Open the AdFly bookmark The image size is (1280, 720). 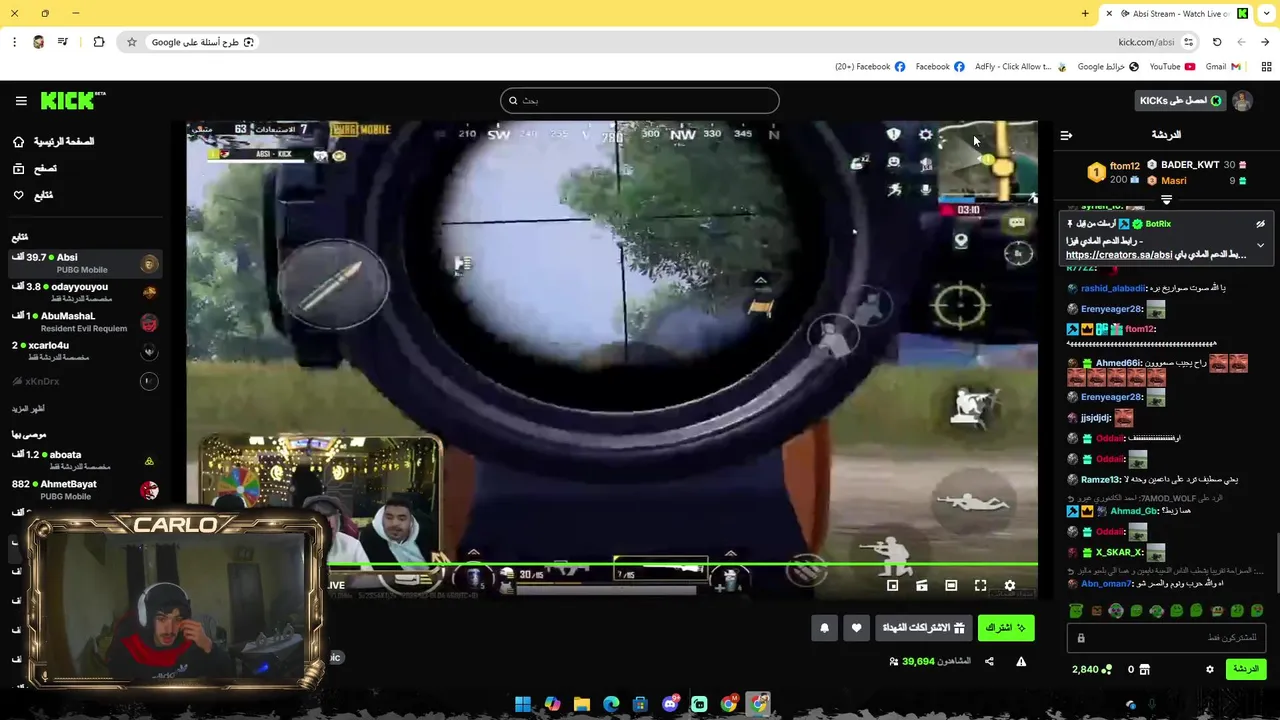1020,67
